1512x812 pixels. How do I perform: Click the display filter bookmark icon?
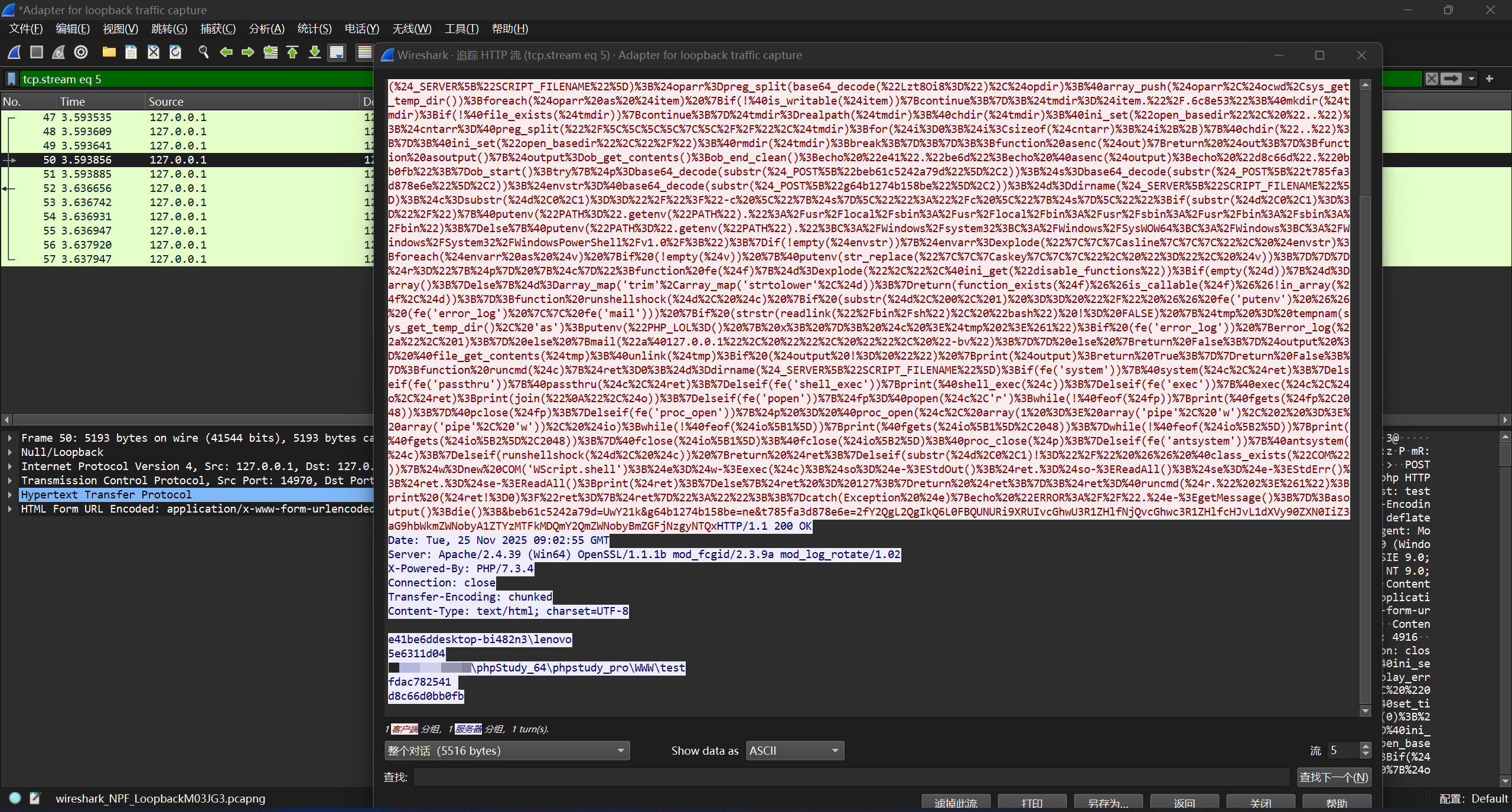(x=11, y=79)
